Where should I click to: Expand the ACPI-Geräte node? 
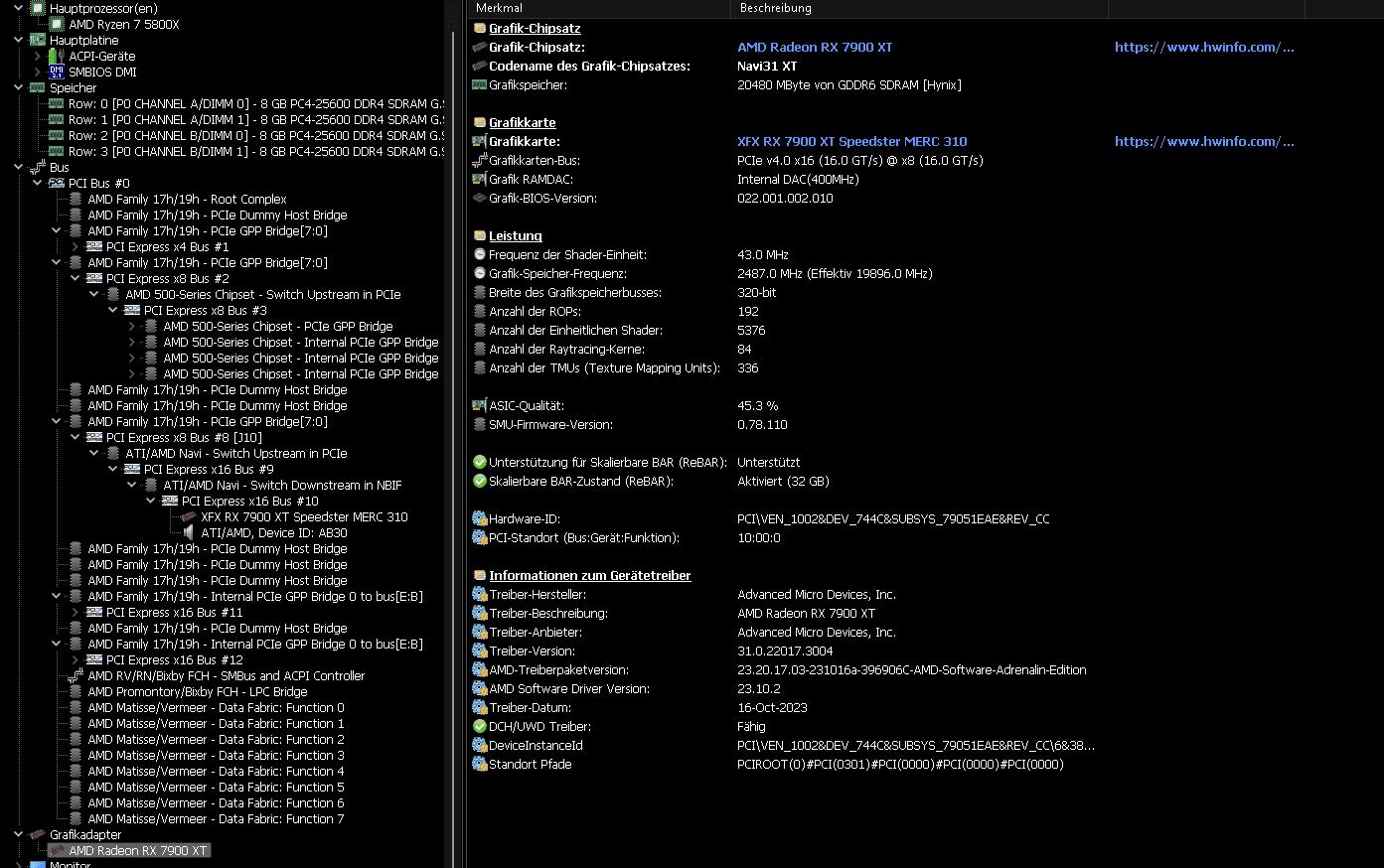[38, 56]
